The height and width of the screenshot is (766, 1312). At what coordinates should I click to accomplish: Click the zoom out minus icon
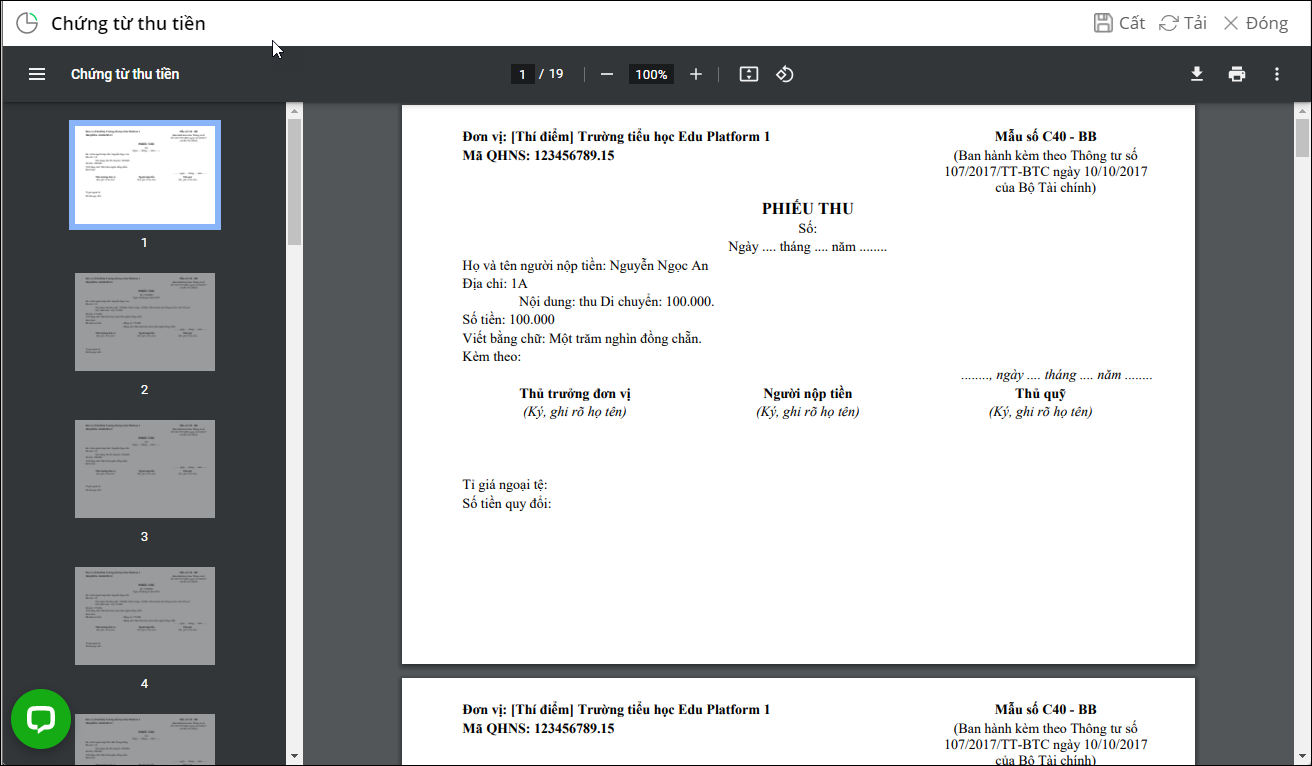(x=606, y=74)
